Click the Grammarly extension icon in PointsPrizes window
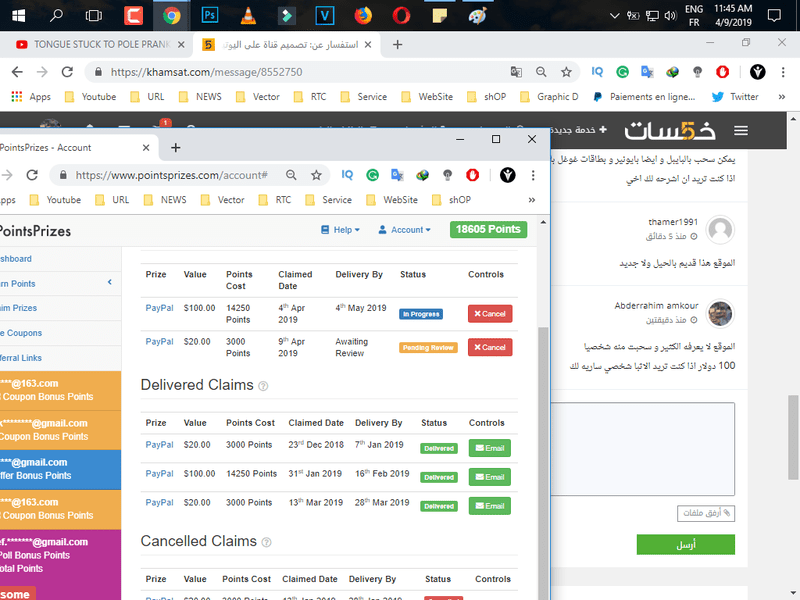The image size is (800, 600). pyautogui.click(x=372, y=174)
